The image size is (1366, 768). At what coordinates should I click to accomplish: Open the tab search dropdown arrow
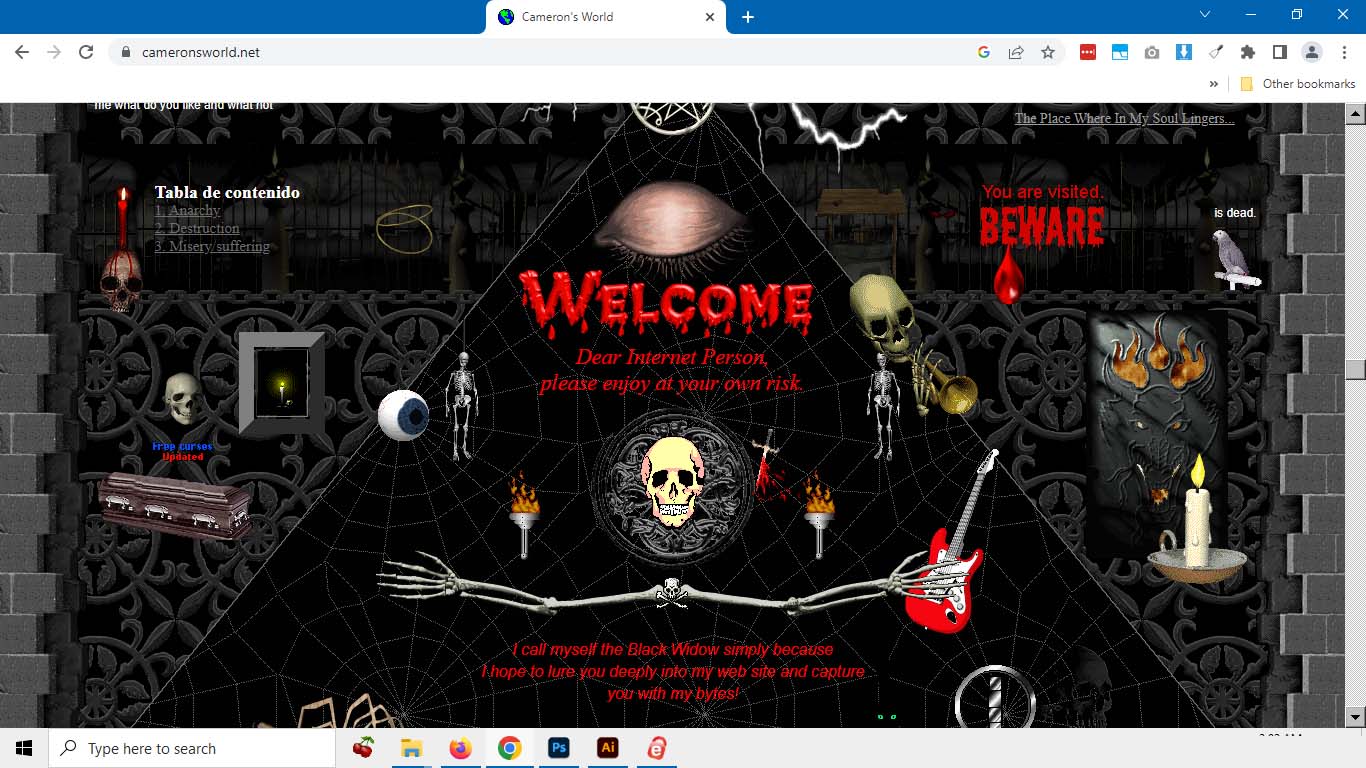1204,15
